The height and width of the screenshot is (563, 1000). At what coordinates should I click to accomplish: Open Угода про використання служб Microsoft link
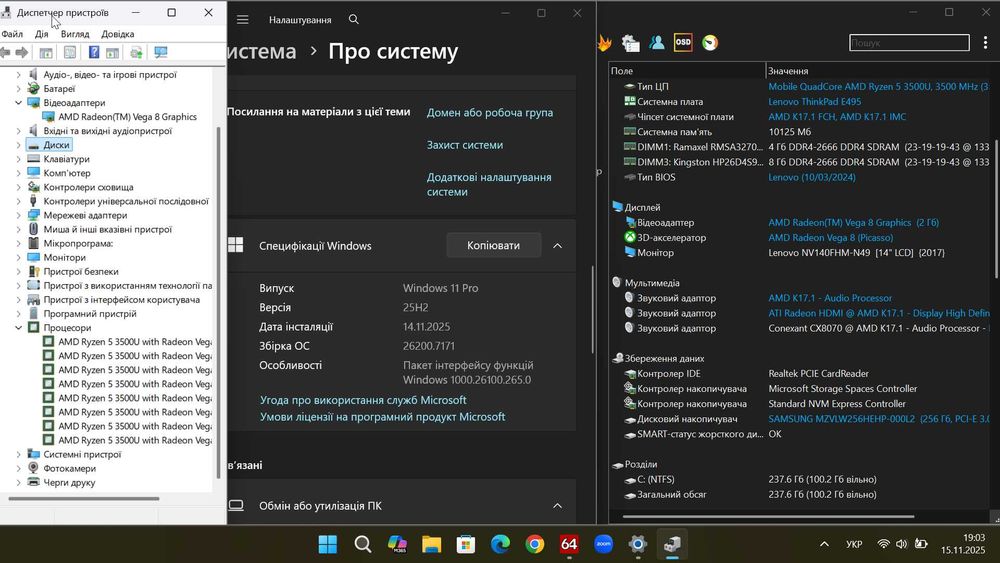coord(363,400)
